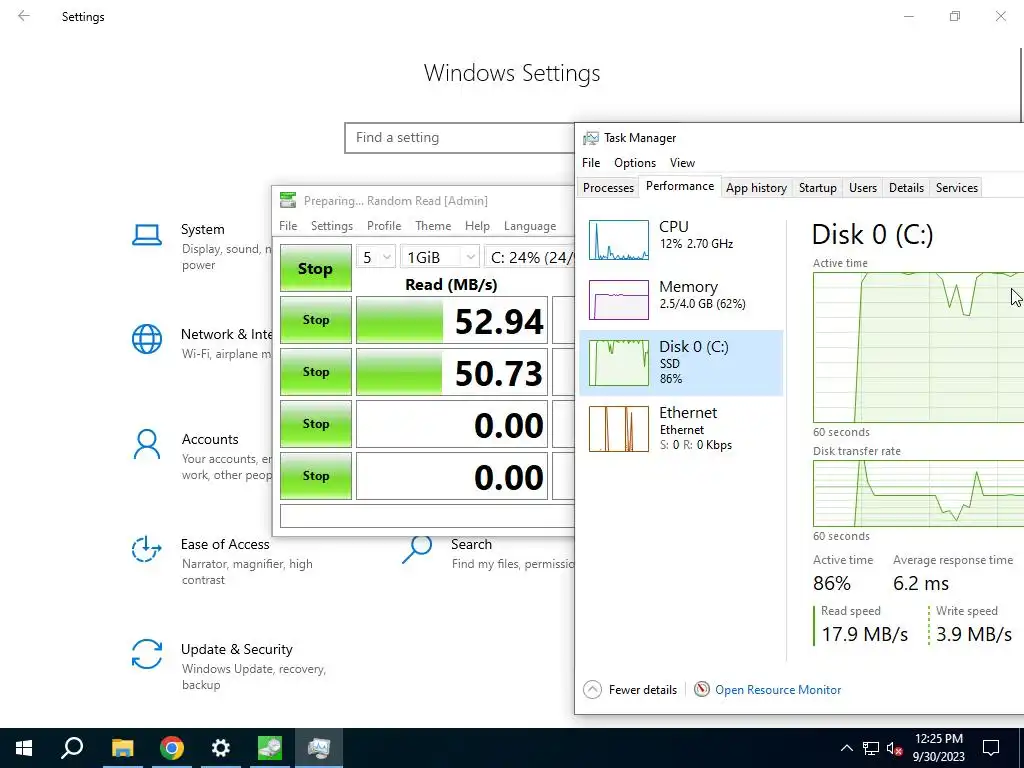This screenshot has width=1024, height=768.
Task: Switch to the Details tab
Action: [x=906, y=187]
